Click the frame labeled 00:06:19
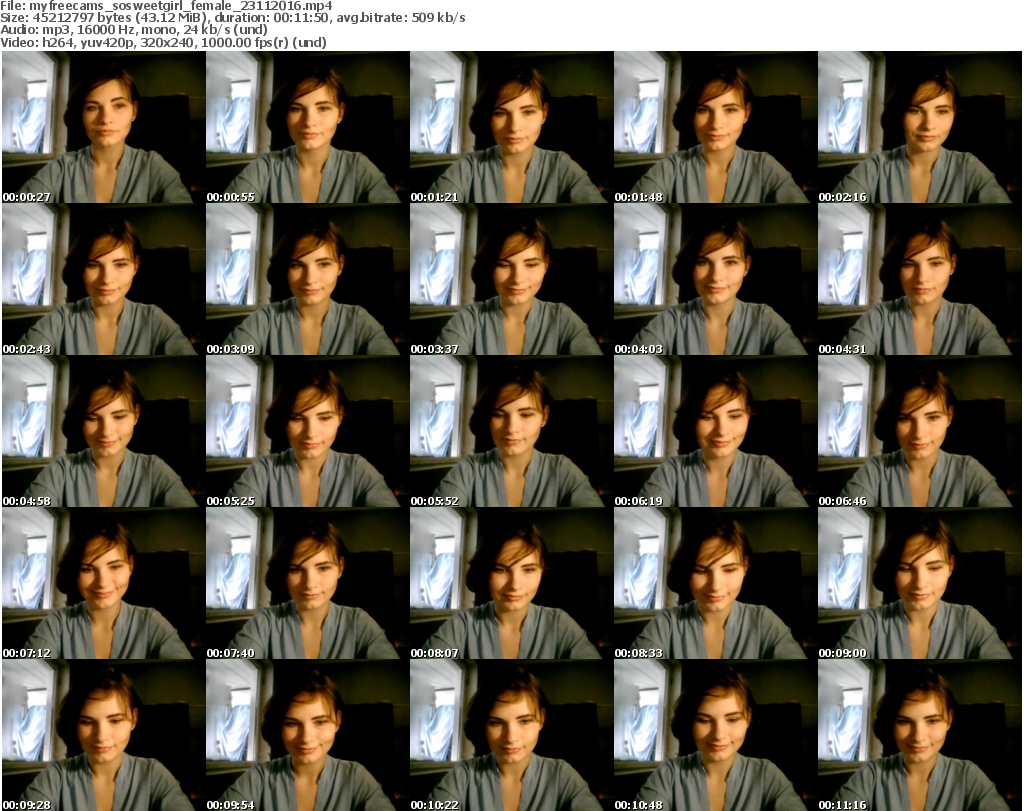The width and height of the screenshot is (1024, 811). pos(715,432)
